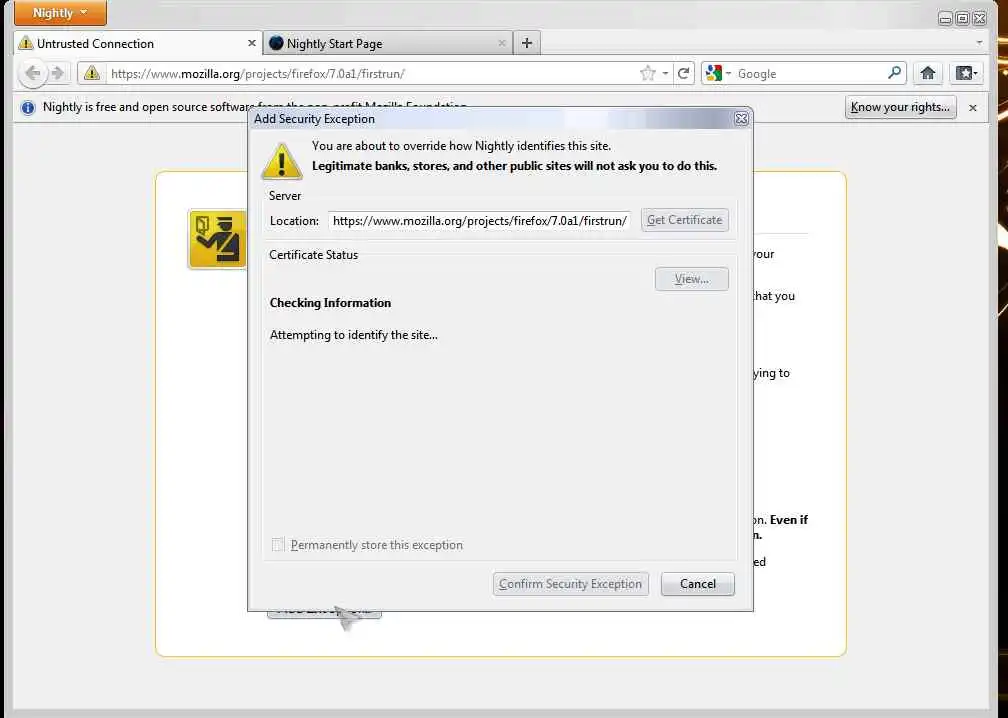The width and height of the screenshot is (1008, 718).
Task: Click the View certificate button
Action: pyautogui.click(x=692, y=279)
